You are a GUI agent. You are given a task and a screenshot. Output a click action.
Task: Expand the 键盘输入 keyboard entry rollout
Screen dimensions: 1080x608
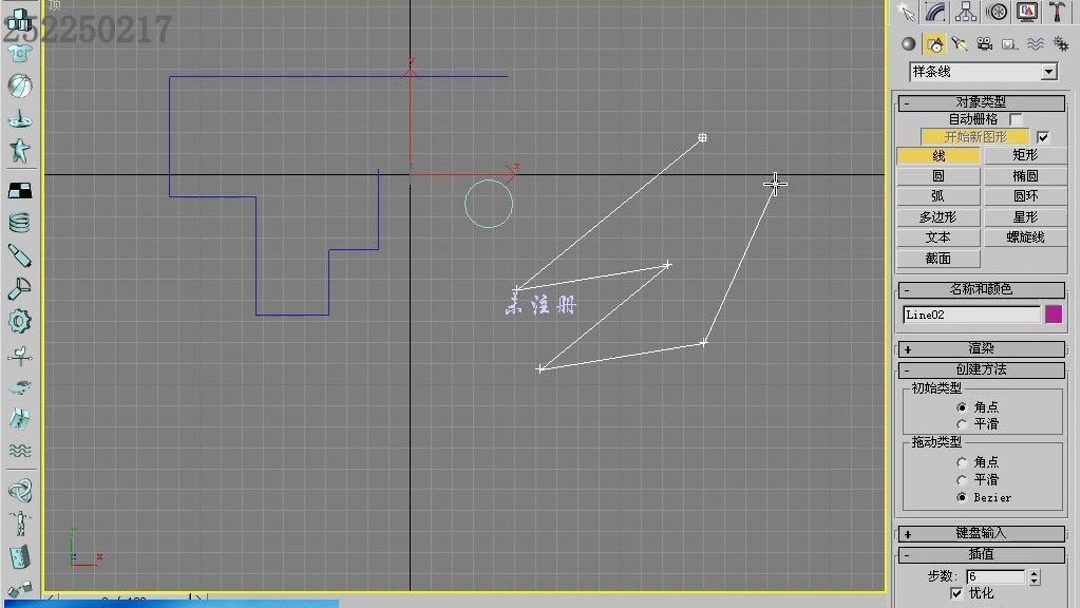coord(982,533)
